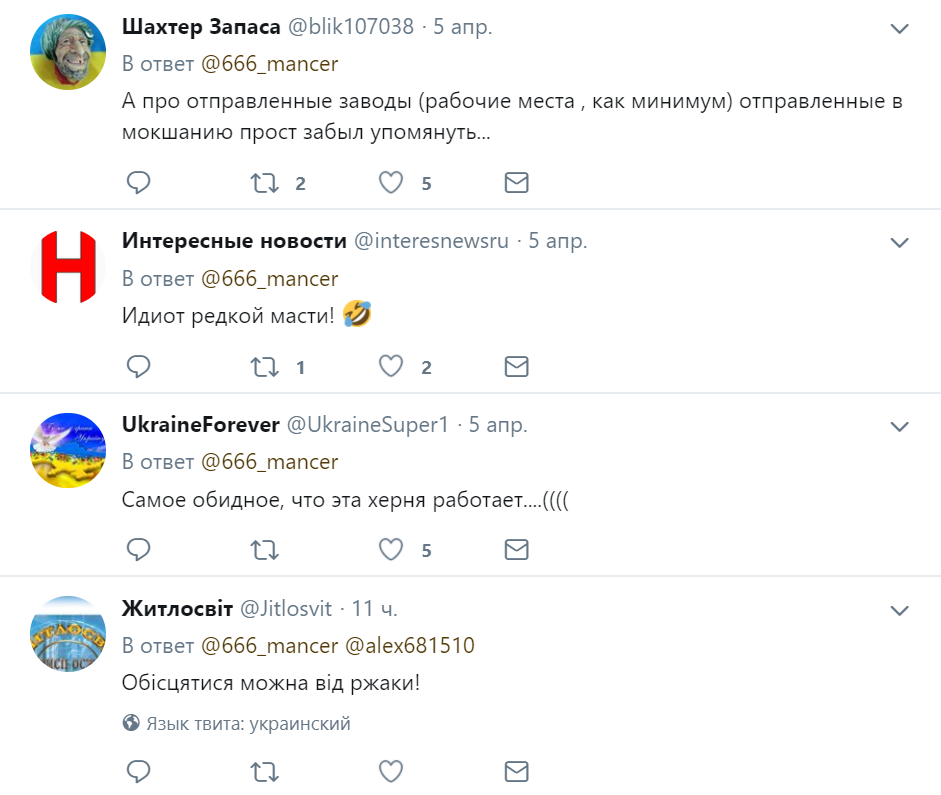Open the Интересные новости profile avatar
The image size is (941, 795).
point(68,266)
